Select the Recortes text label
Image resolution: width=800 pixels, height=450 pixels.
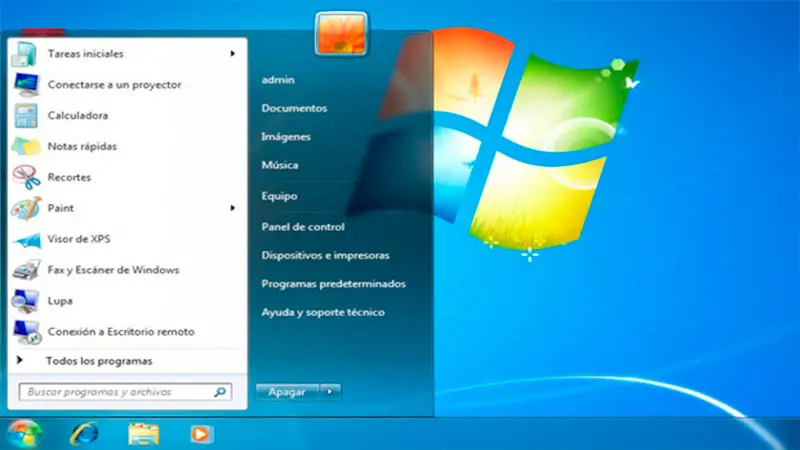(x=69, y=178)
